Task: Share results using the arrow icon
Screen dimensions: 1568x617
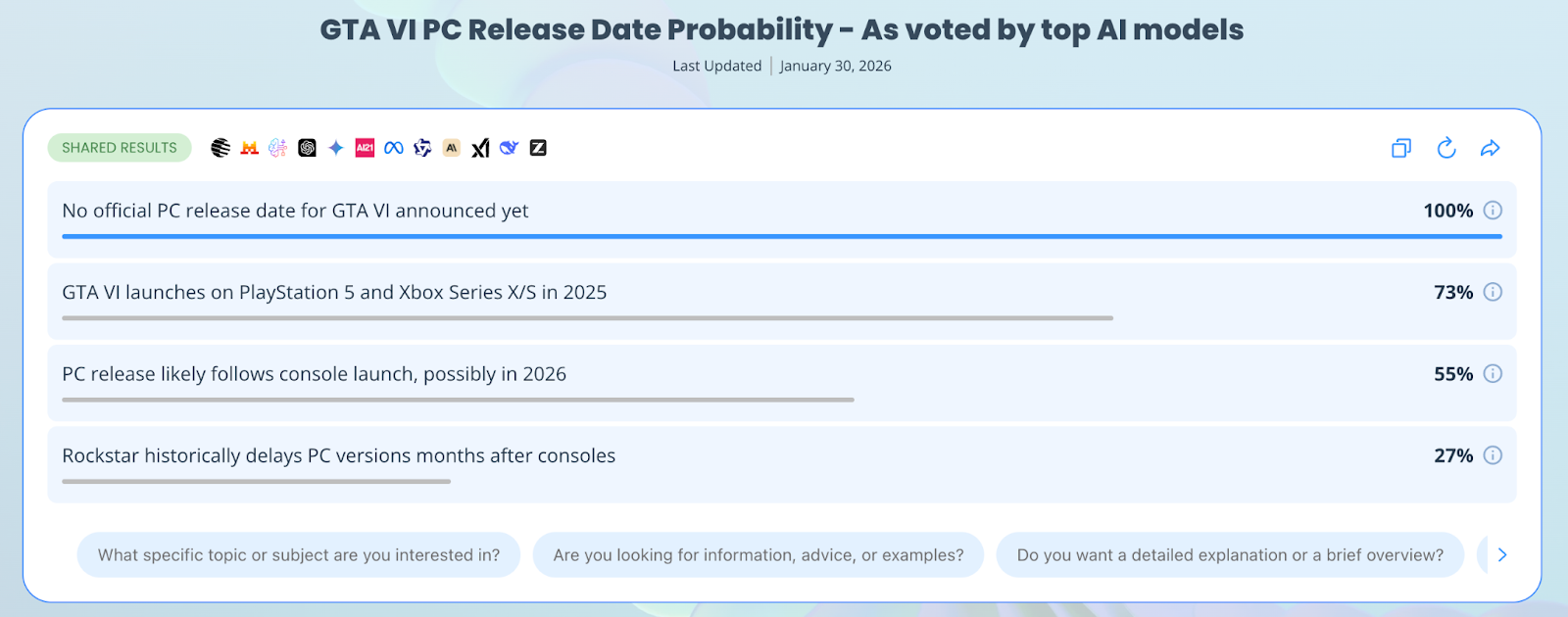Action: click(x=1490, y=148)
